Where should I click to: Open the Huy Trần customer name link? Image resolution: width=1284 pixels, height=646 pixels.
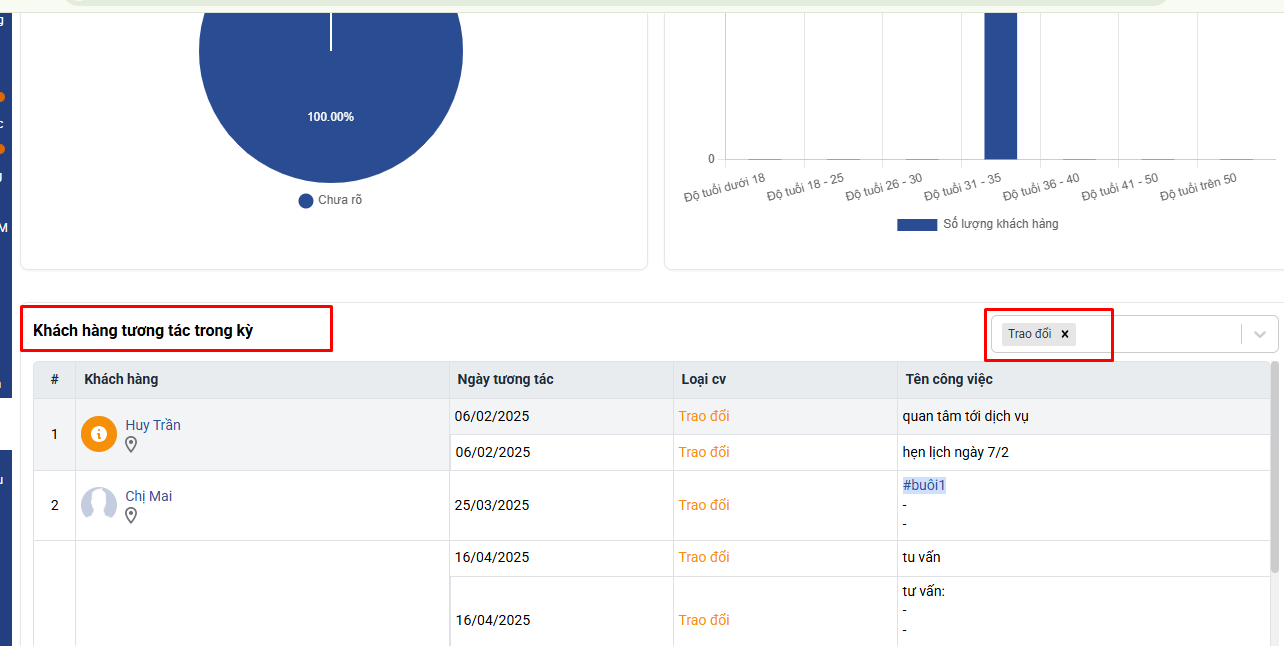coord(153,425)
